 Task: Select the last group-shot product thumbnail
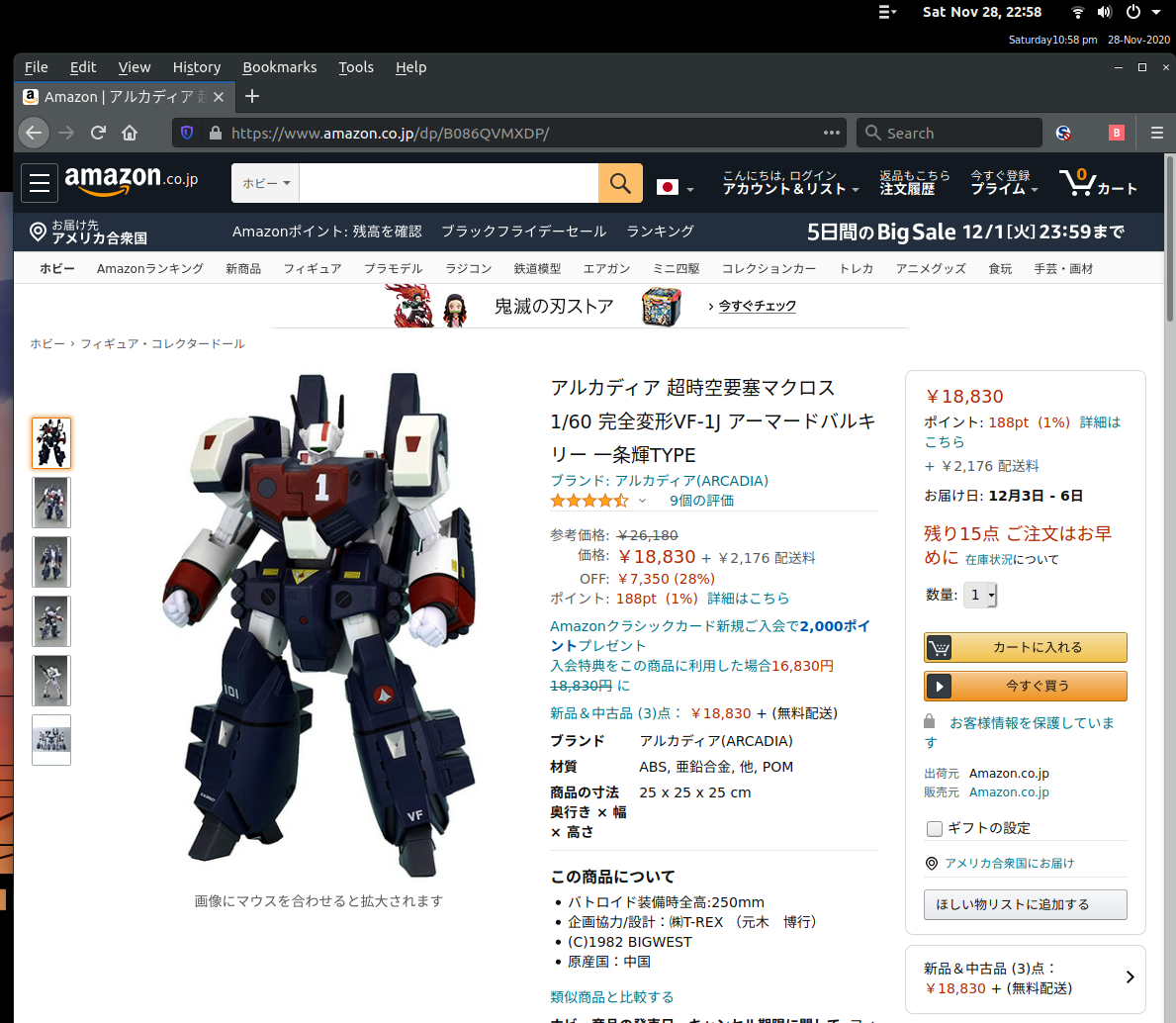(x=51, y=740)
